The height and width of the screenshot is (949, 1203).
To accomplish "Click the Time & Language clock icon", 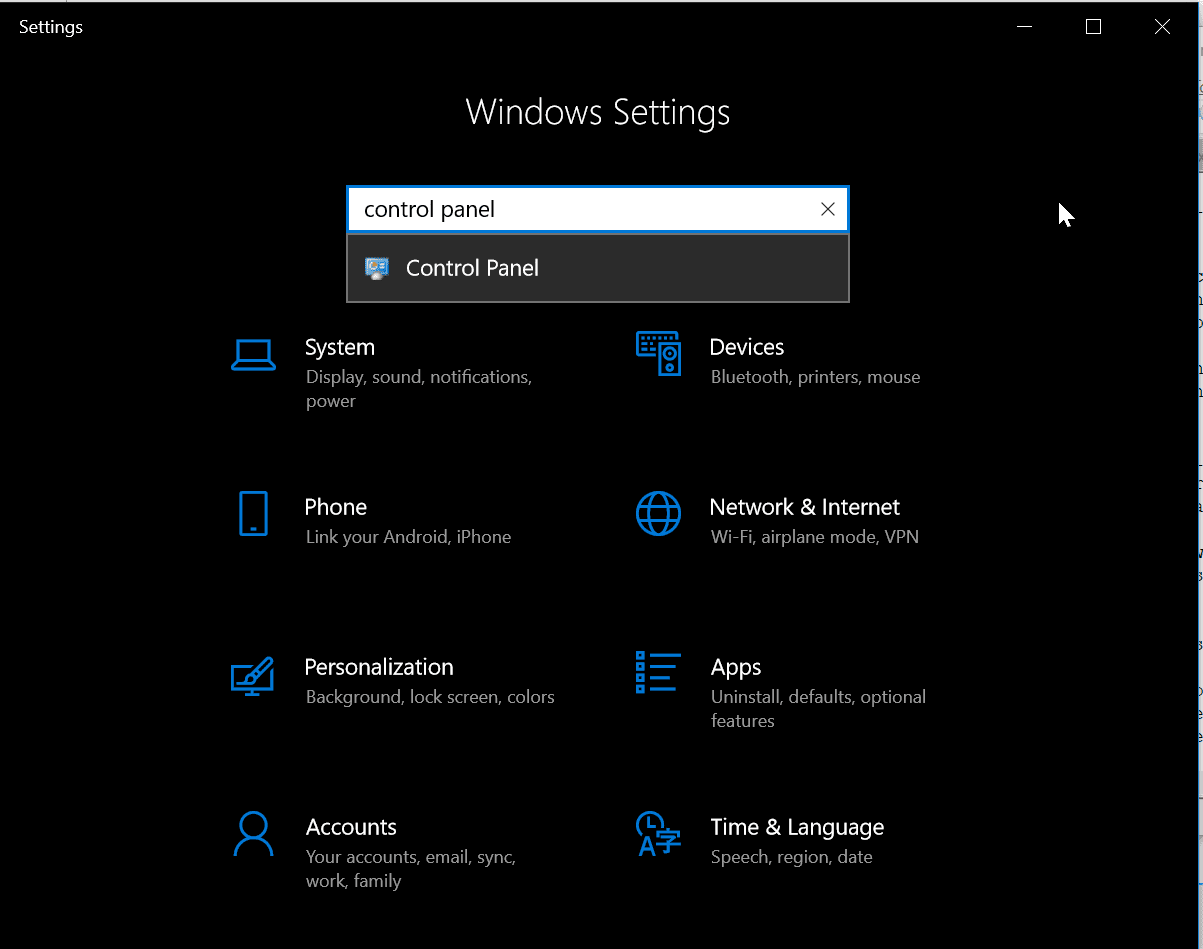I will click(658, 834).
